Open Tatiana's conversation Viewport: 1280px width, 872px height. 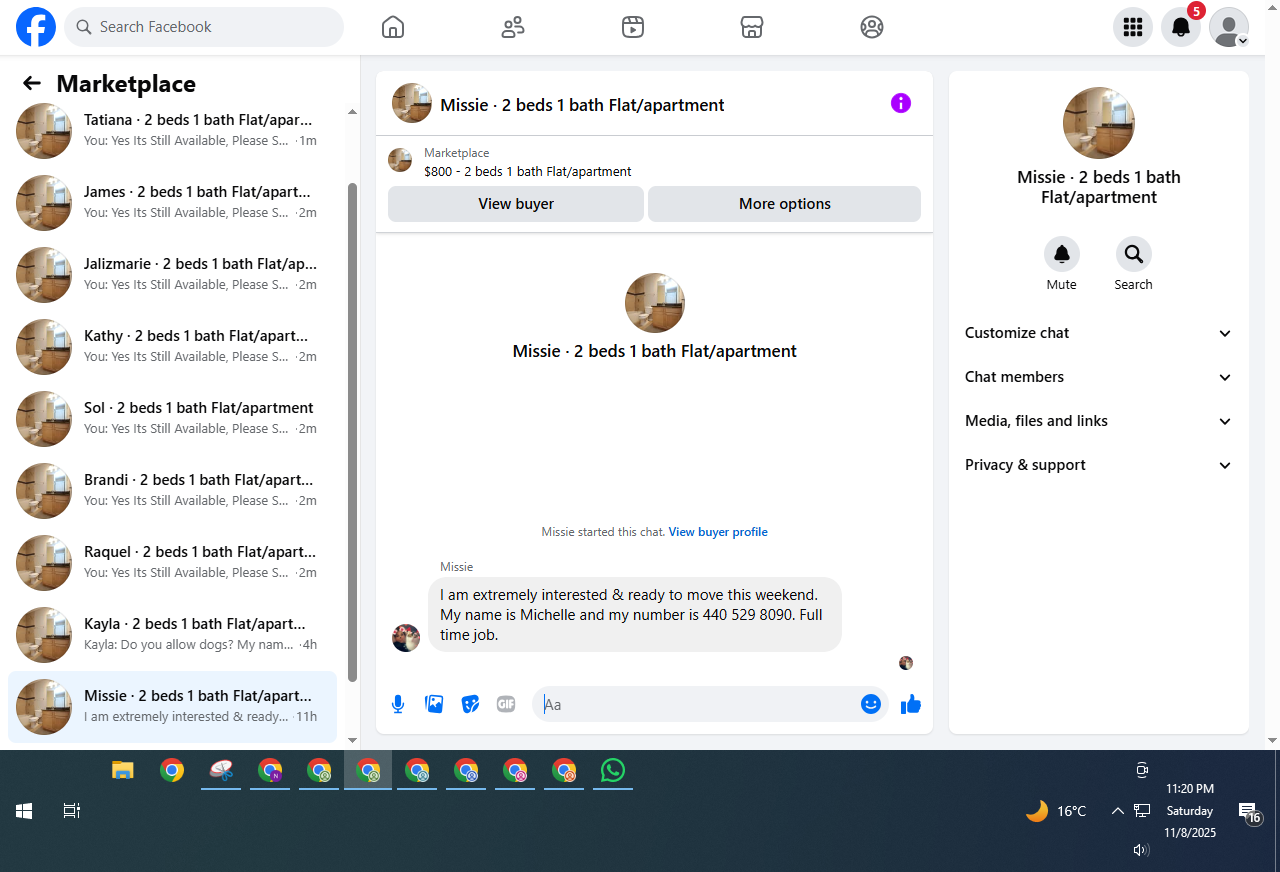[172, 131]
